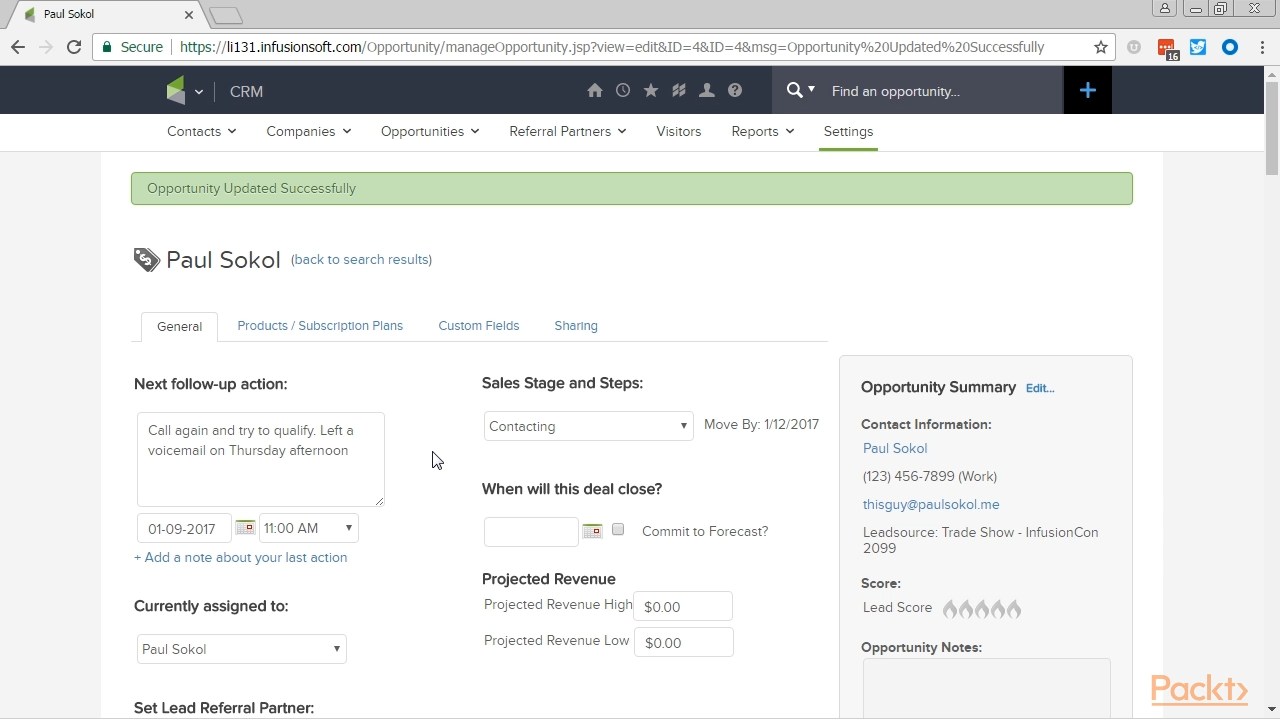Click the deal close date field
1280x720 pixels.
(531, 531)
